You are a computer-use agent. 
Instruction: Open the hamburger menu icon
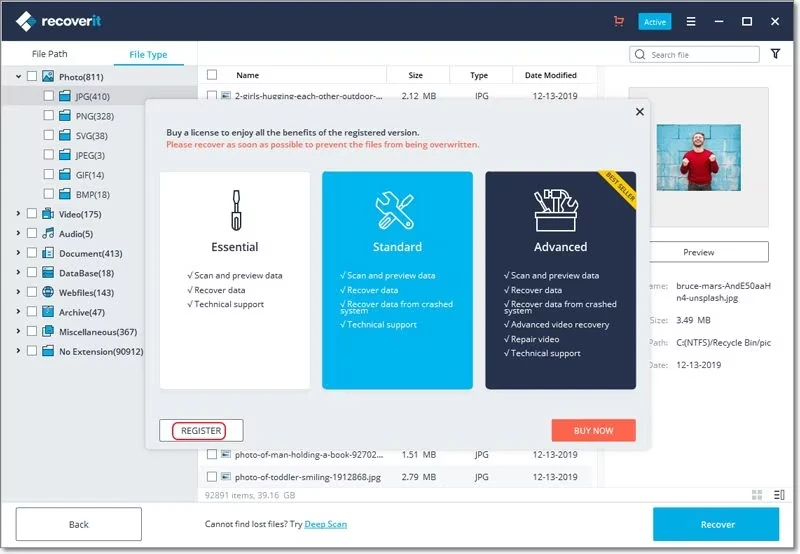691,21
